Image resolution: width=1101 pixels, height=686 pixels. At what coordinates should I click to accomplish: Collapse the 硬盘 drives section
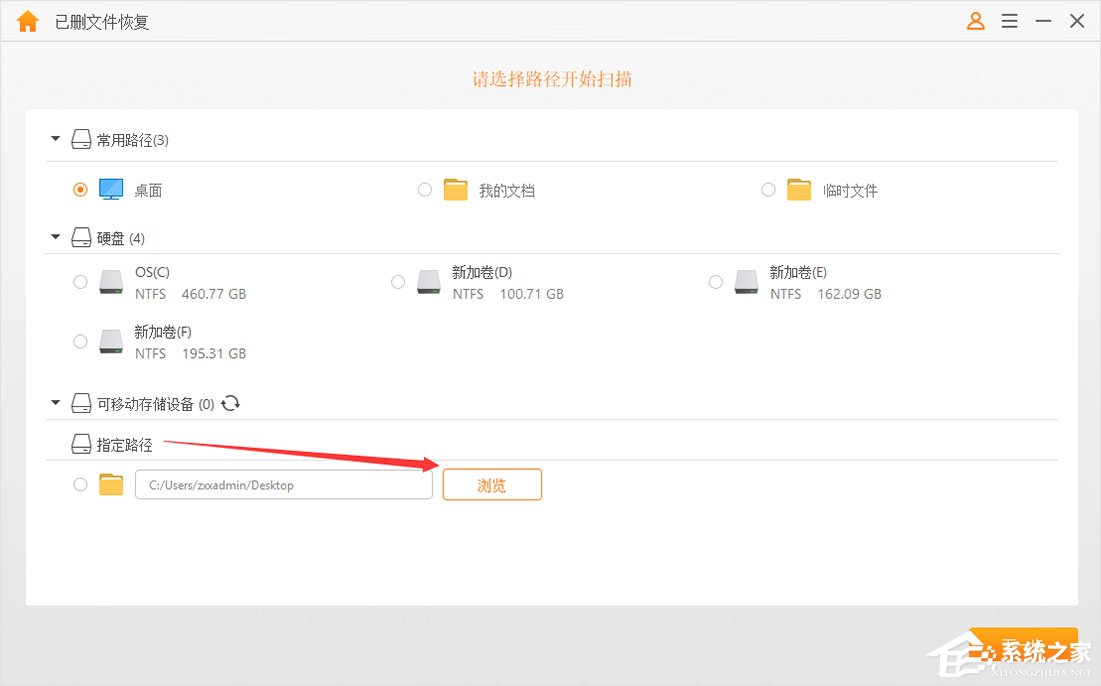tap(55, 237)
